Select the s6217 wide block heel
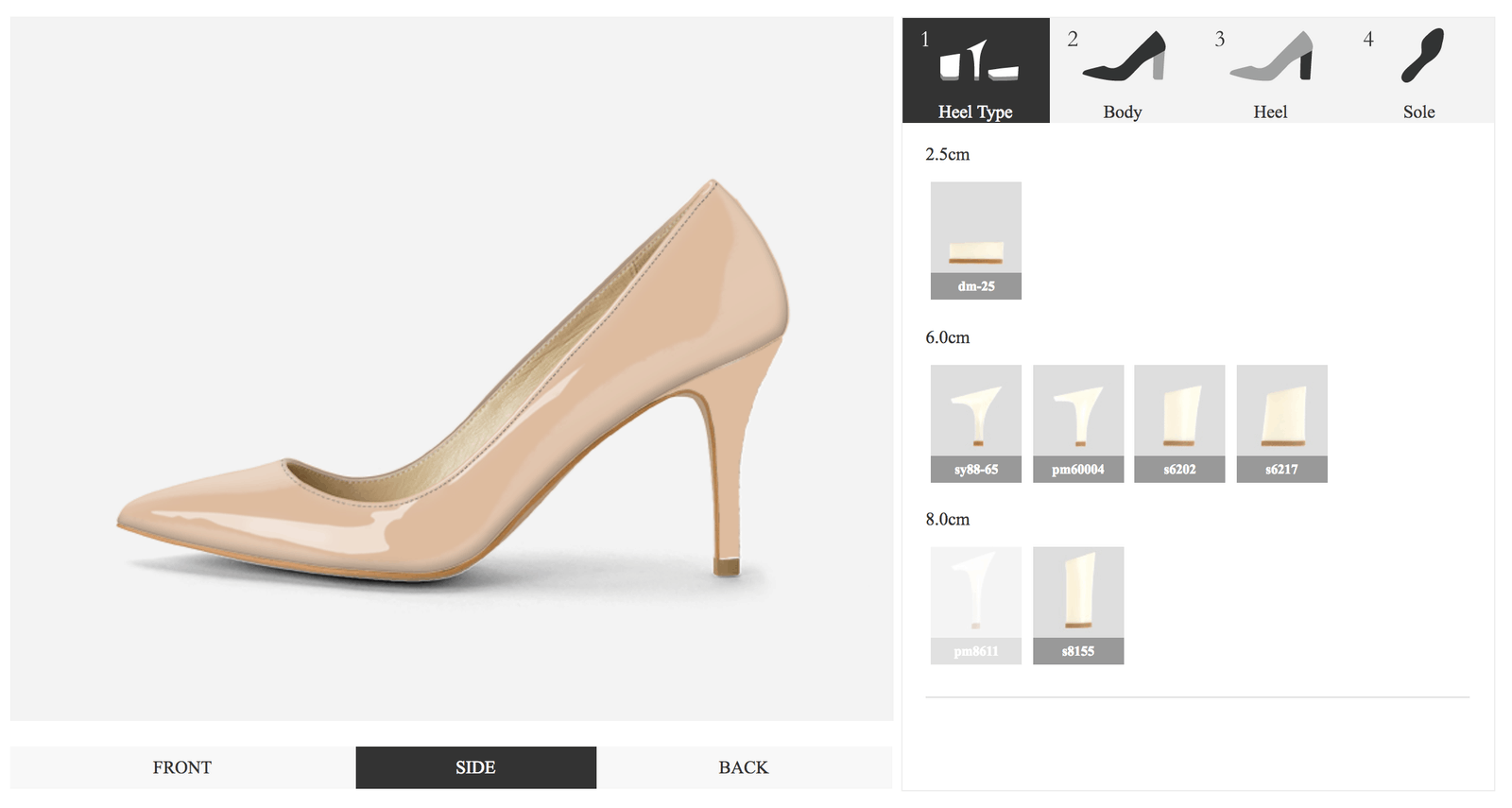Viewport: 1512px width, 808px height. pos(1281,423)
